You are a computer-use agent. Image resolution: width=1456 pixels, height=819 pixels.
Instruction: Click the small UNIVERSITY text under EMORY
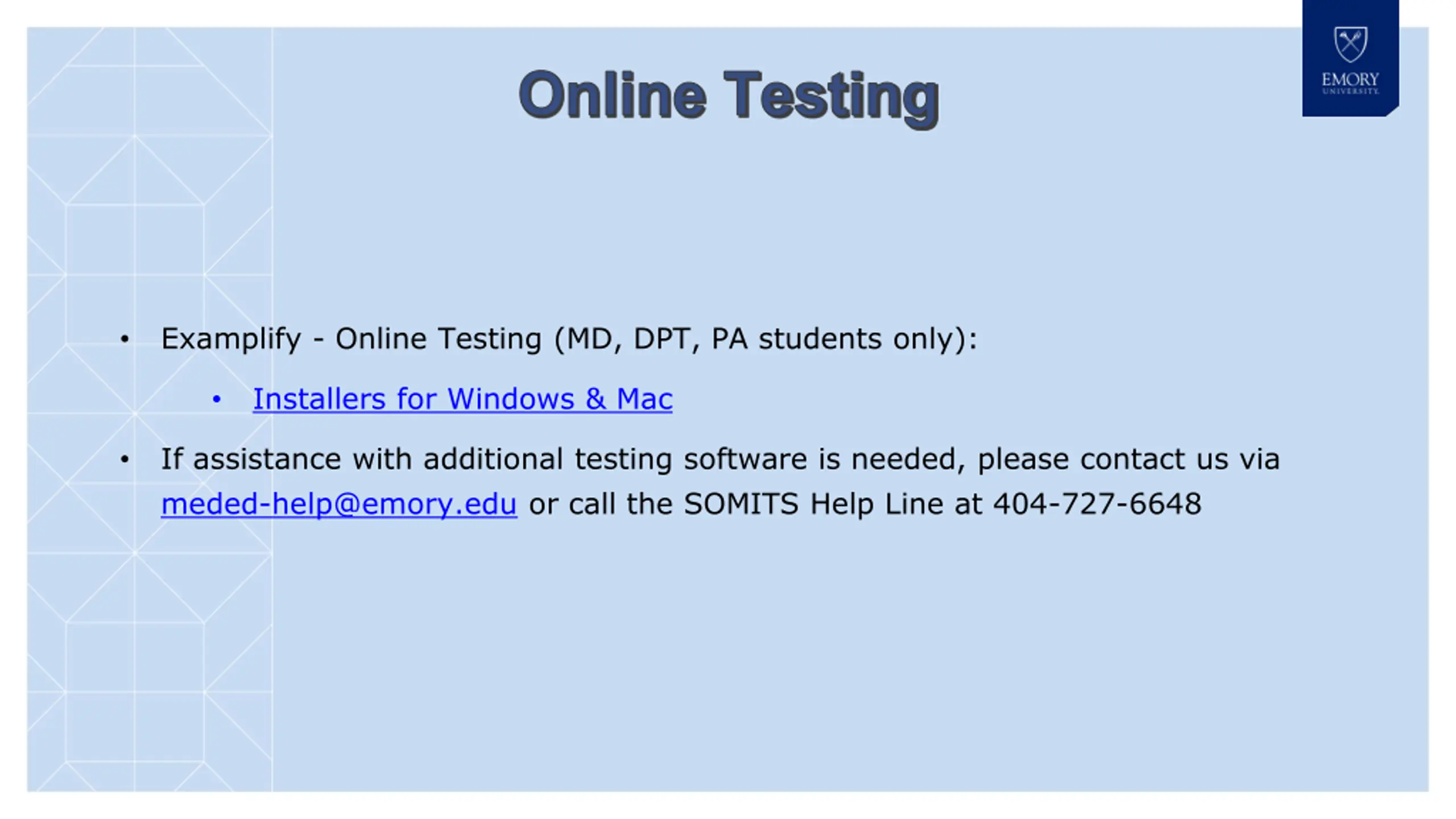pos(1350,91)
